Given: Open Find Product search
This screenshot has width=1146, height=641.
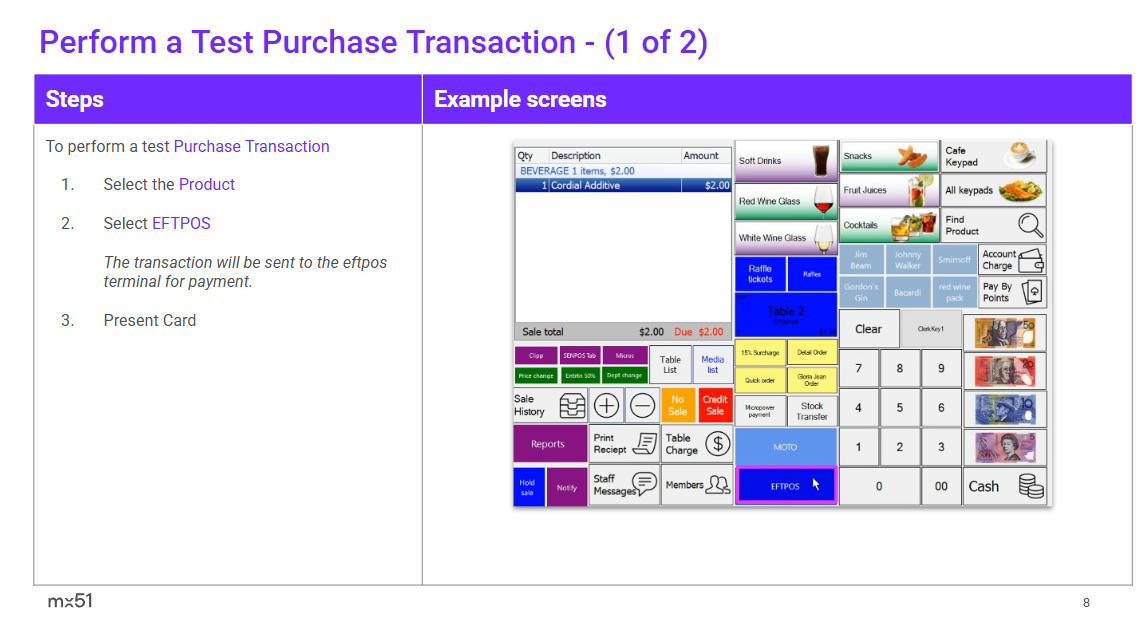Looking at the screenshot, I should point(993,225).
